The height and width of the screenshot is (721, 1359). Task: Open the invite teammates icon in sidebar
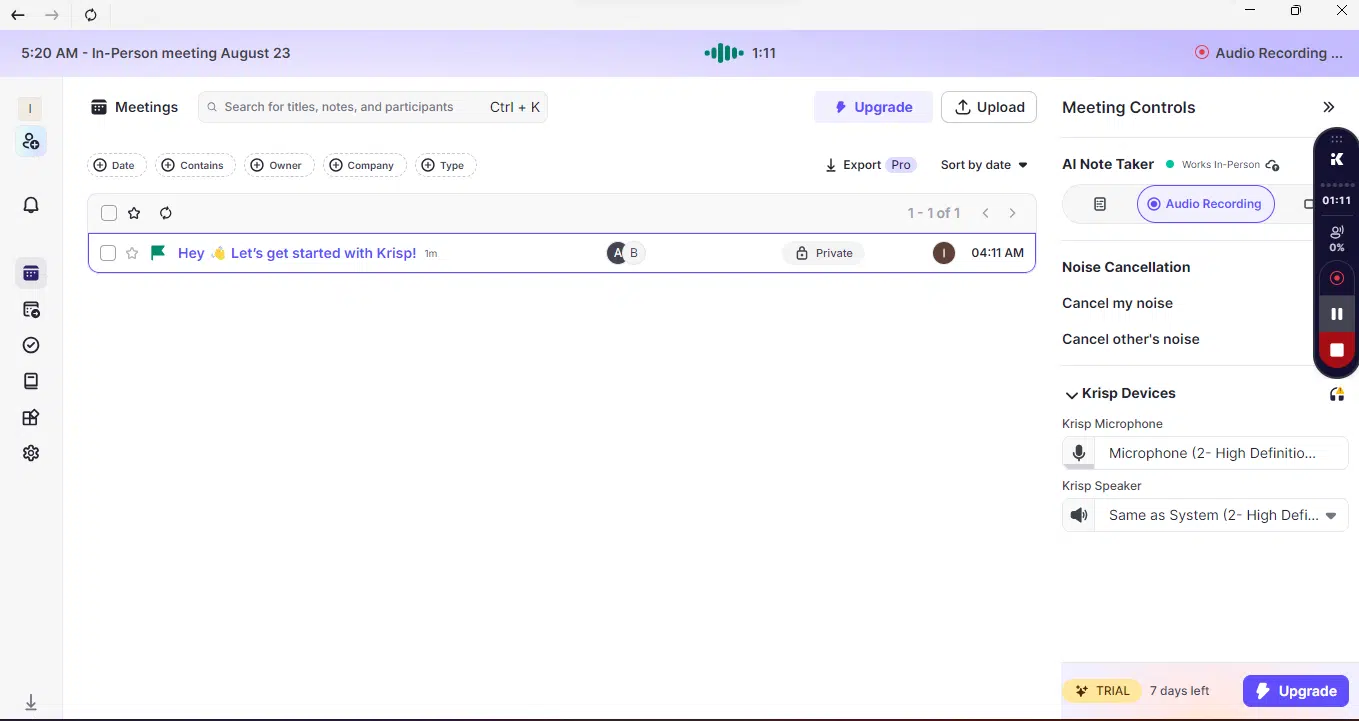coord(31,141)
